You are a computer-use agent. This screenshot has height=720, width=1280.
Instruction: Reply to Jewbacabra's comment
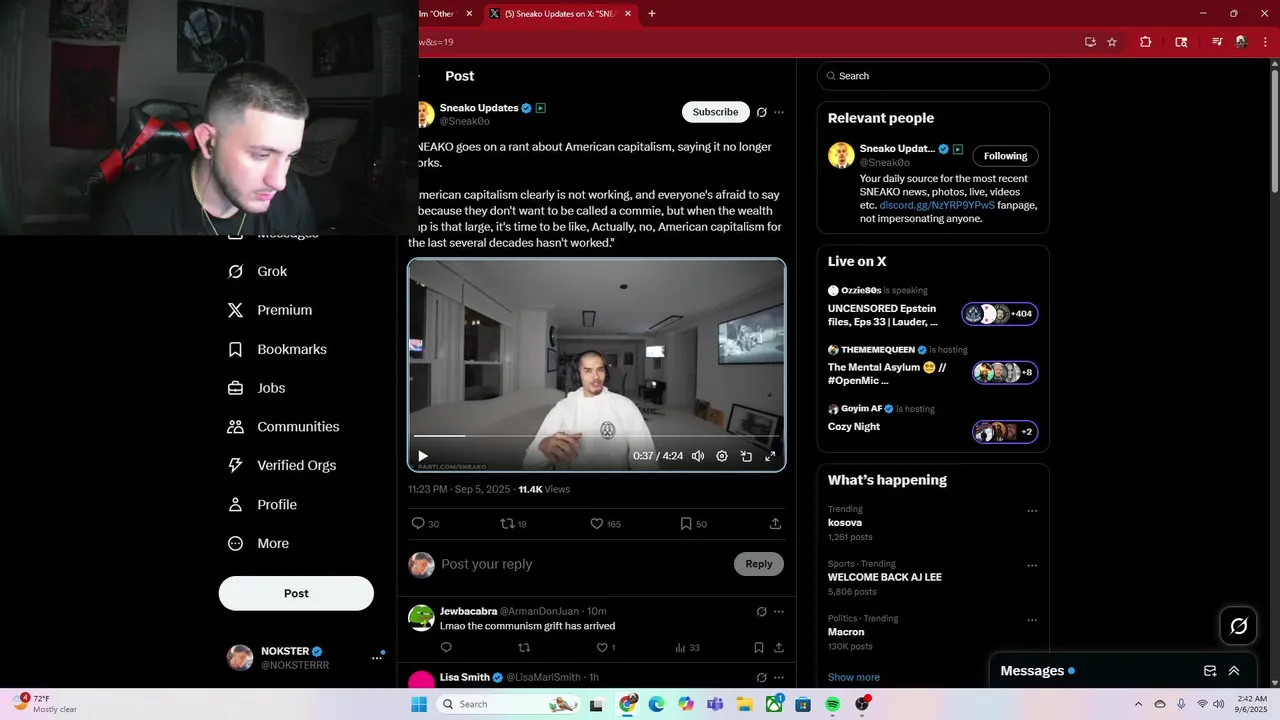click(446, 648)
